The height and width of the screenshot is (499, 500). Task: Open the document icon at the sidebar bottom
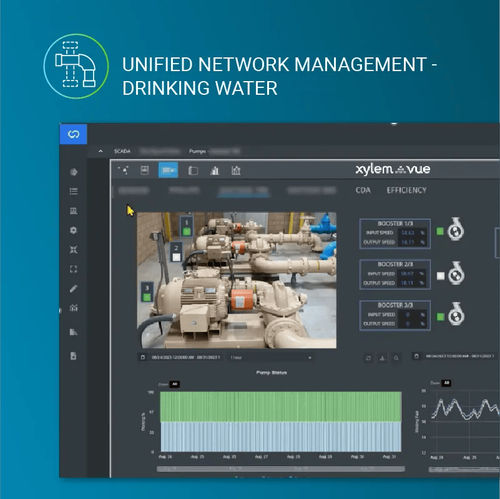coord(74,356)
